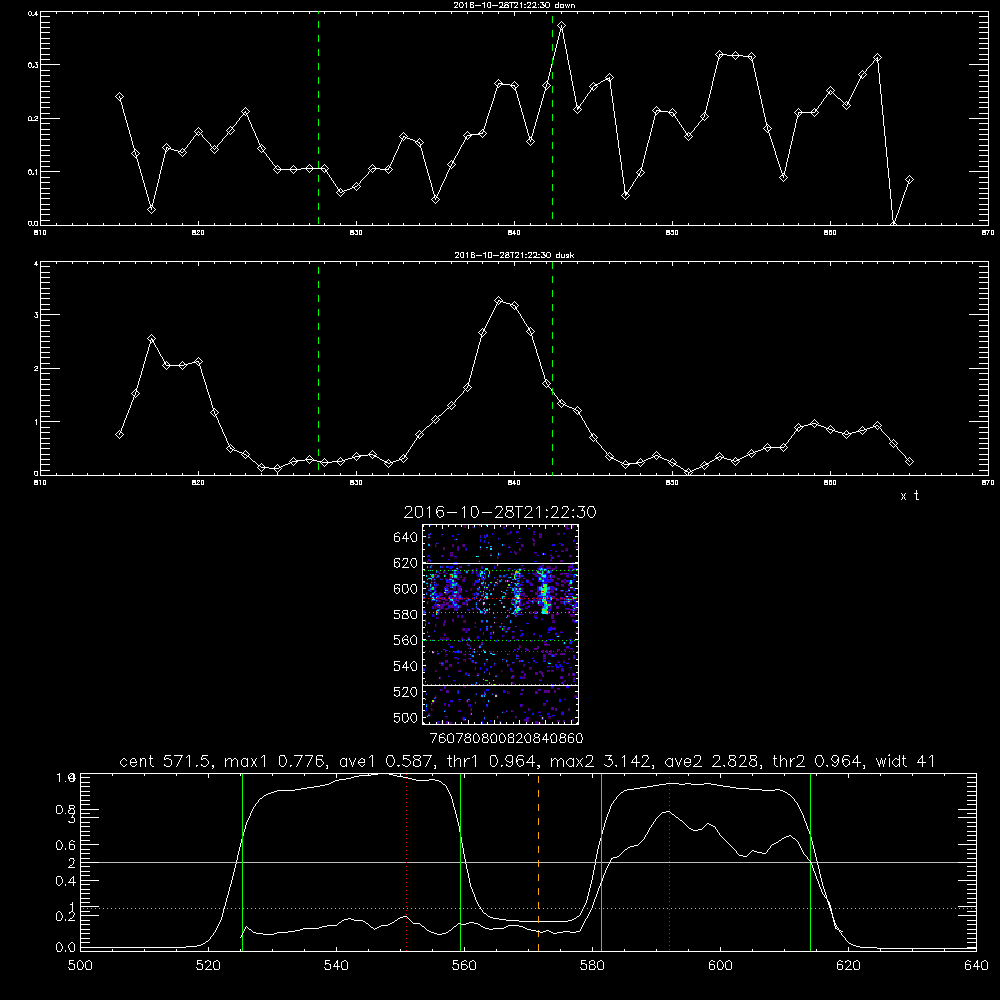
Task: Click last diamond data point of dusk curve
Action: (909, 462)
